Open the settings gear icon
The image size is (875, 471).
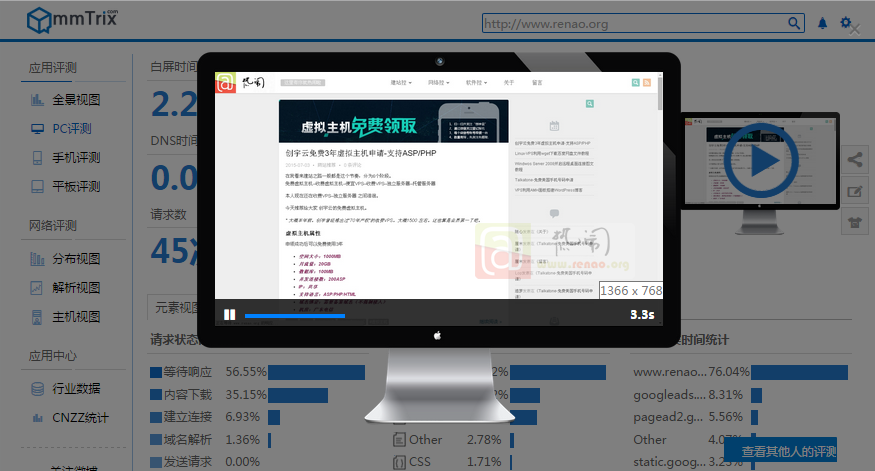coord(845,22)
